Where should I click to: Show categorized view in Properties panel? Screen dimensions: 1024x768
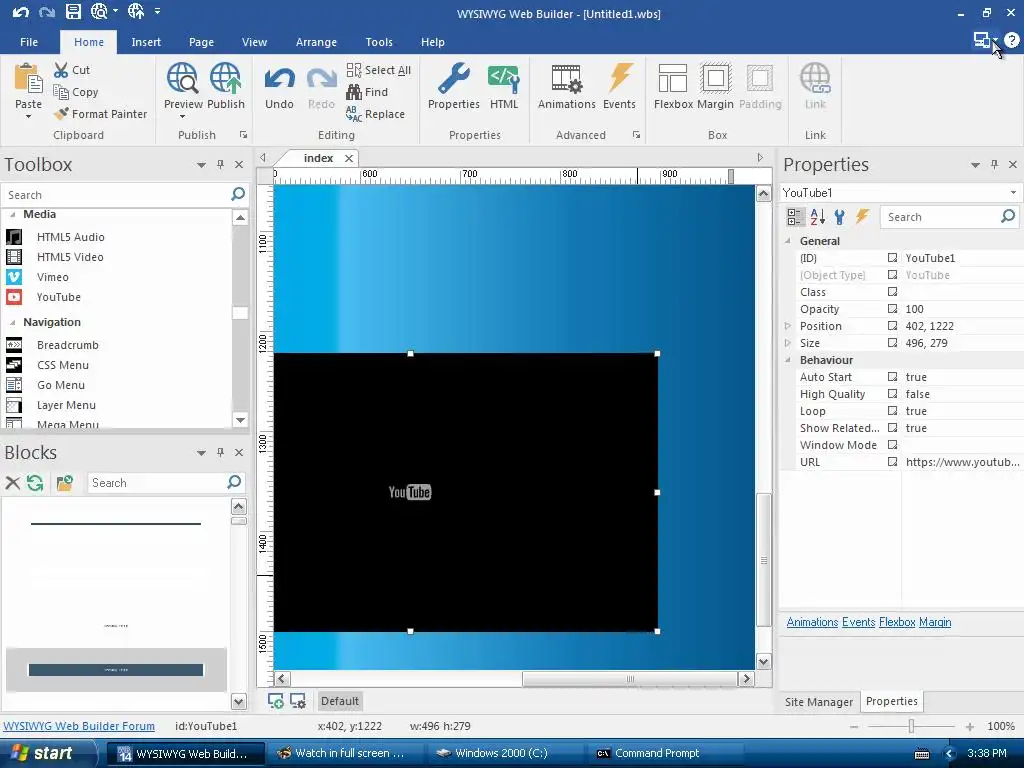coord(795,217)
